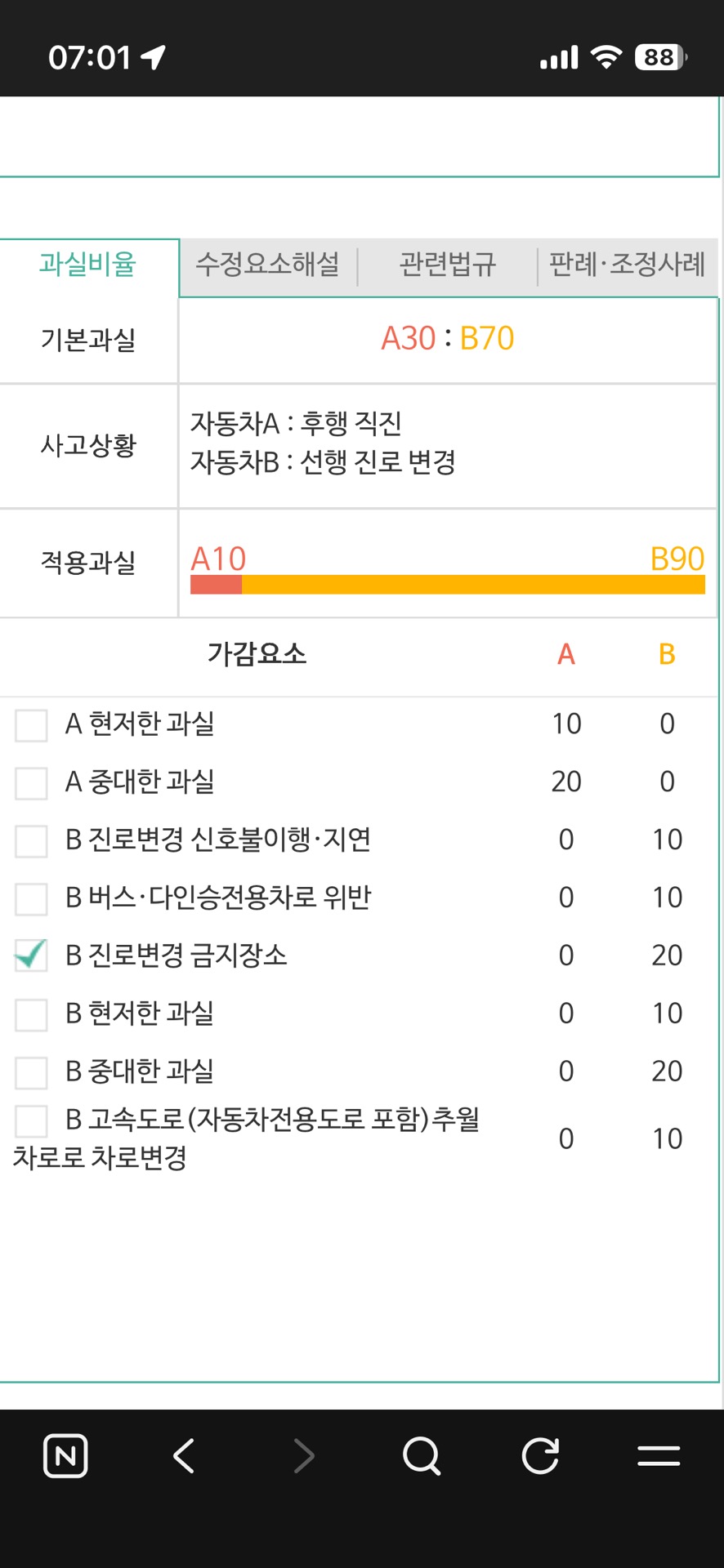
Task: Tap the battery indicator in status bar
Action: [660, 57]
